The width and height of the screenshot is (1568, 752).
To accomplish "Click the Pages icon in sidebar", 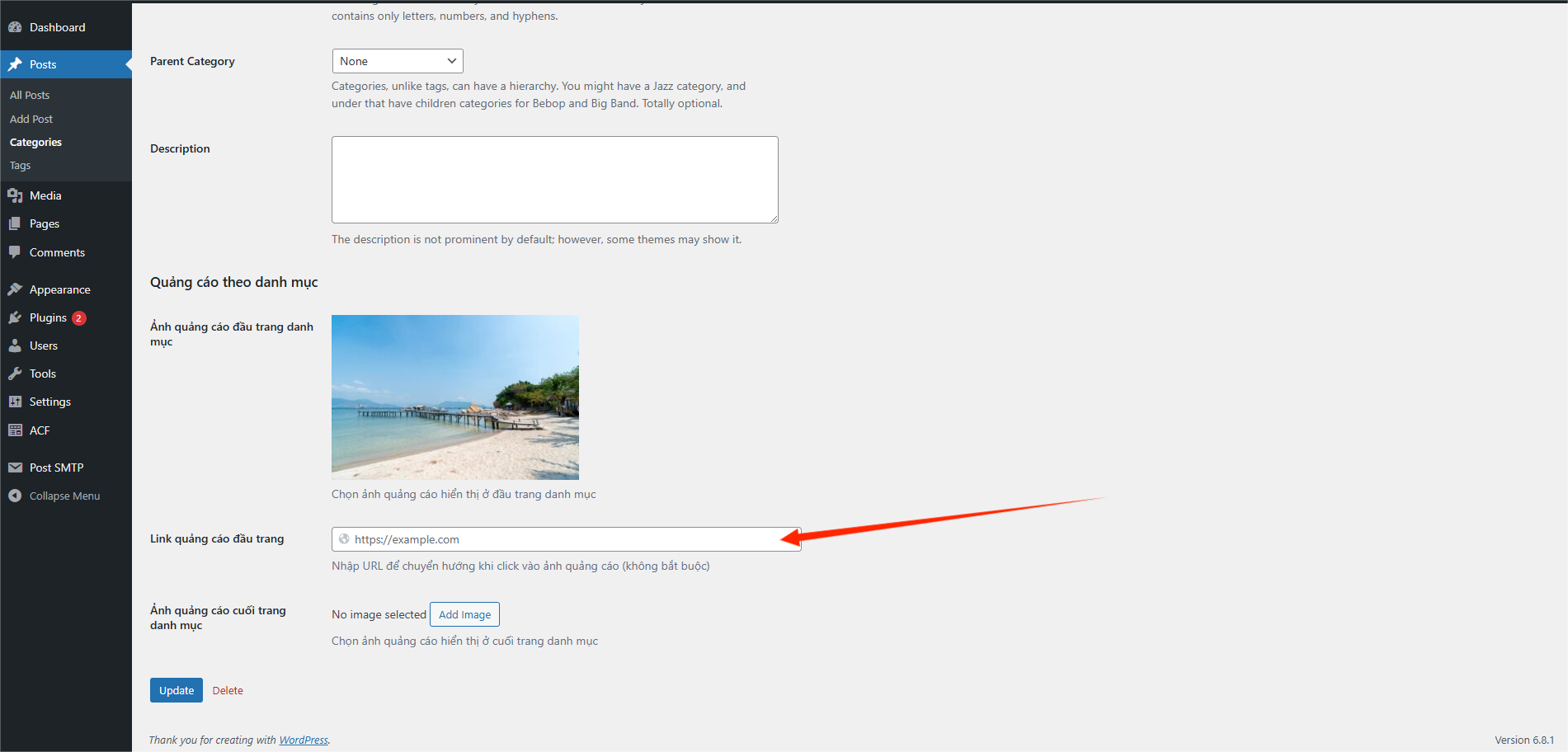I will click(x=15, y=223).
